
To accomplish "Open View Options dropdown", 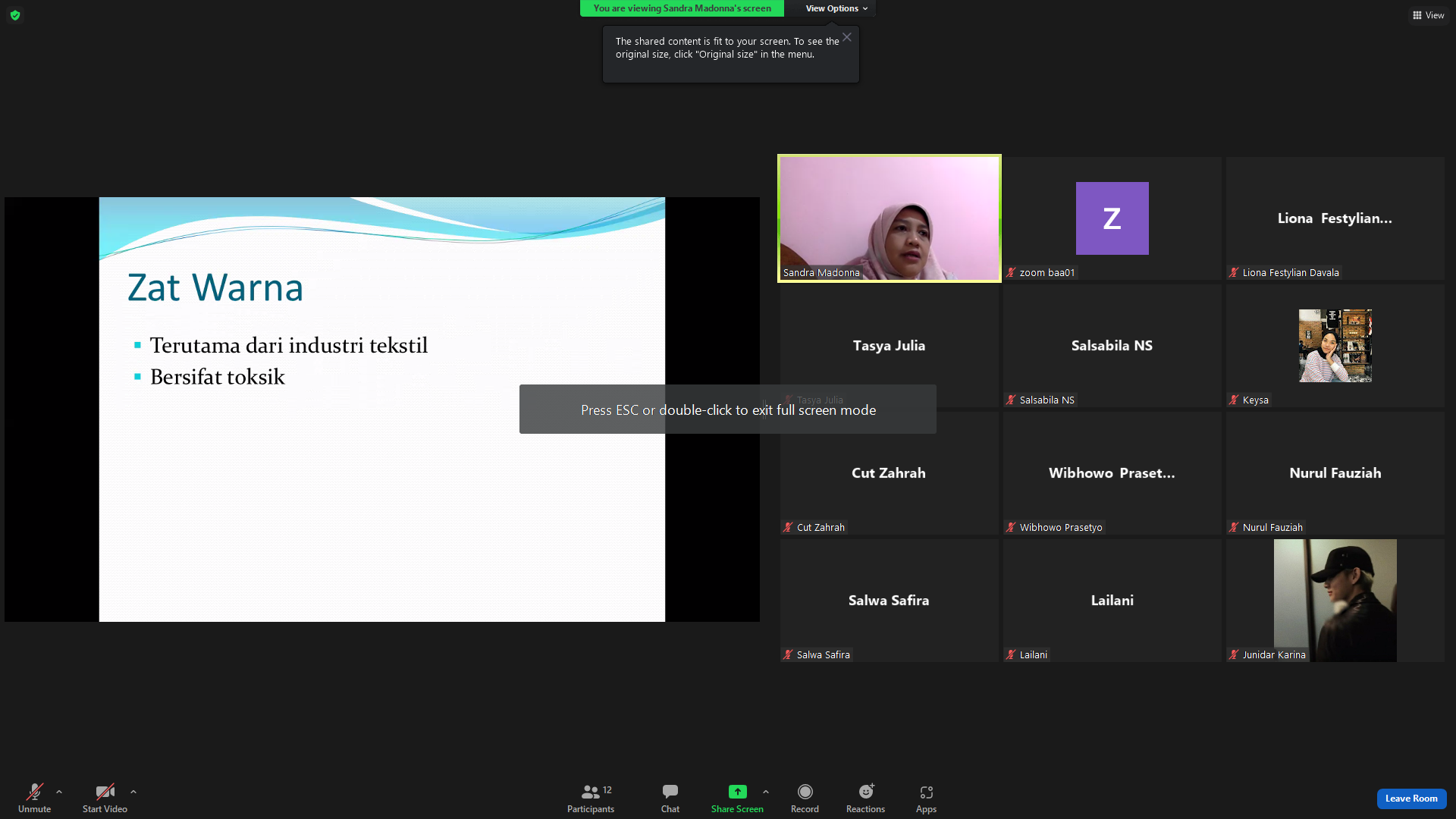I will pos(836,8).
